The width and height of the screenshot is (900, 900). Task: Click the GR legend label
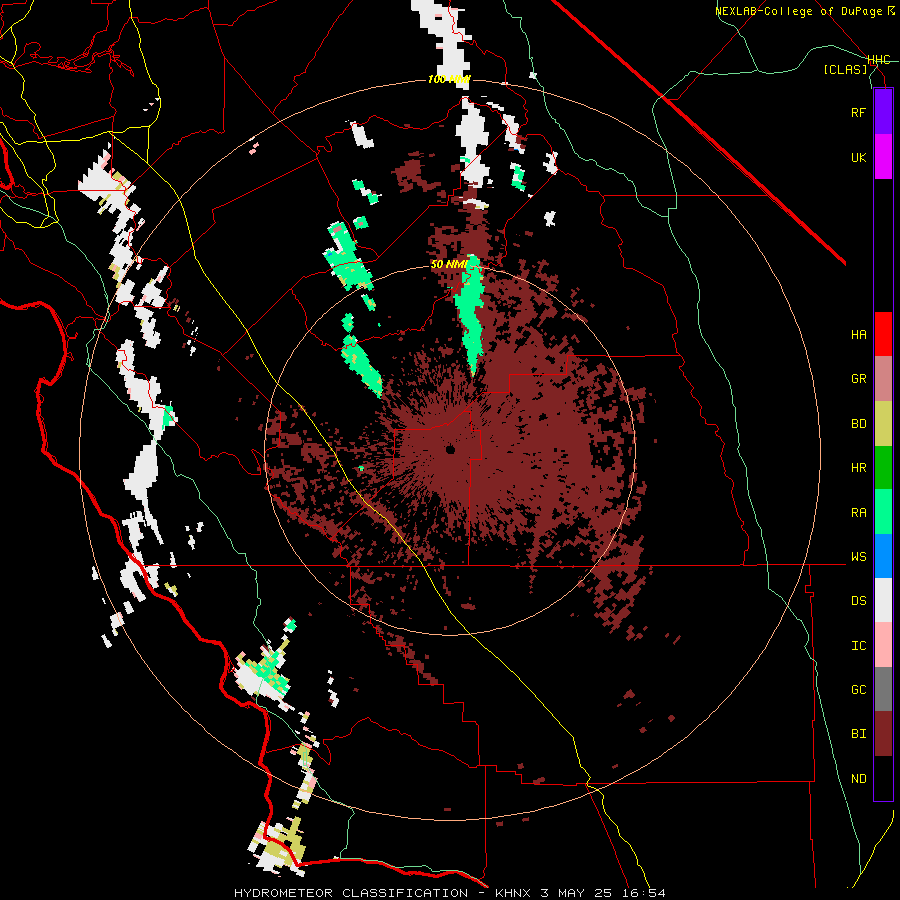858,379
